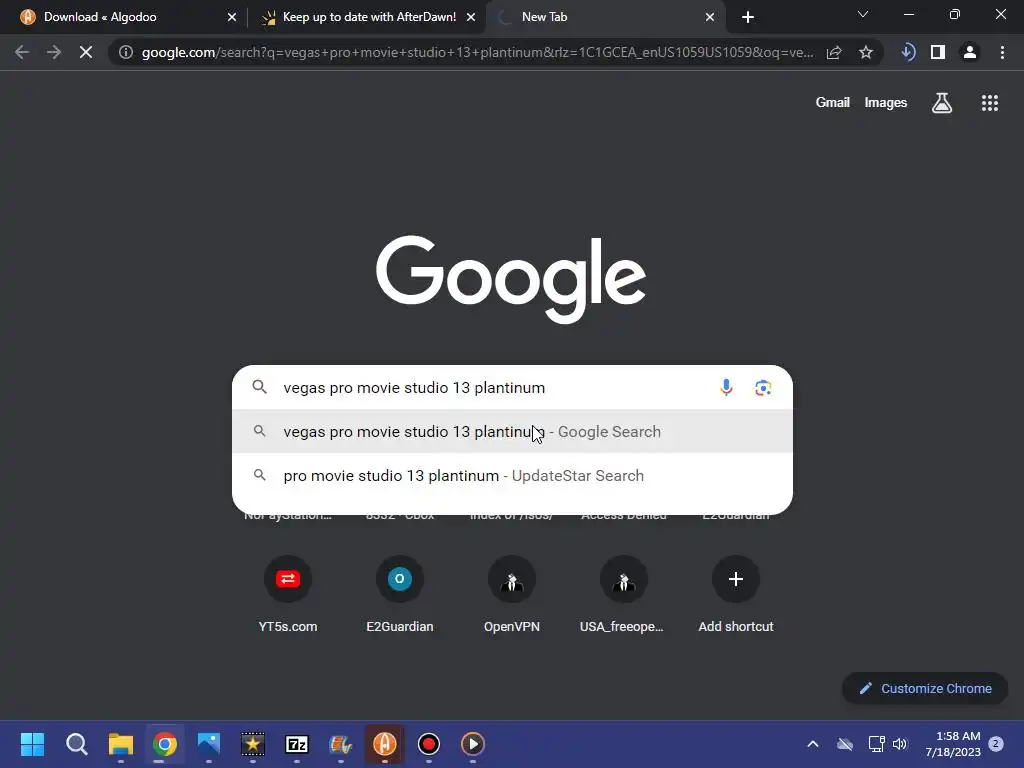Open the cloud sync tray icon
The image size is (1024, 768).
click(x=845, y=744)
